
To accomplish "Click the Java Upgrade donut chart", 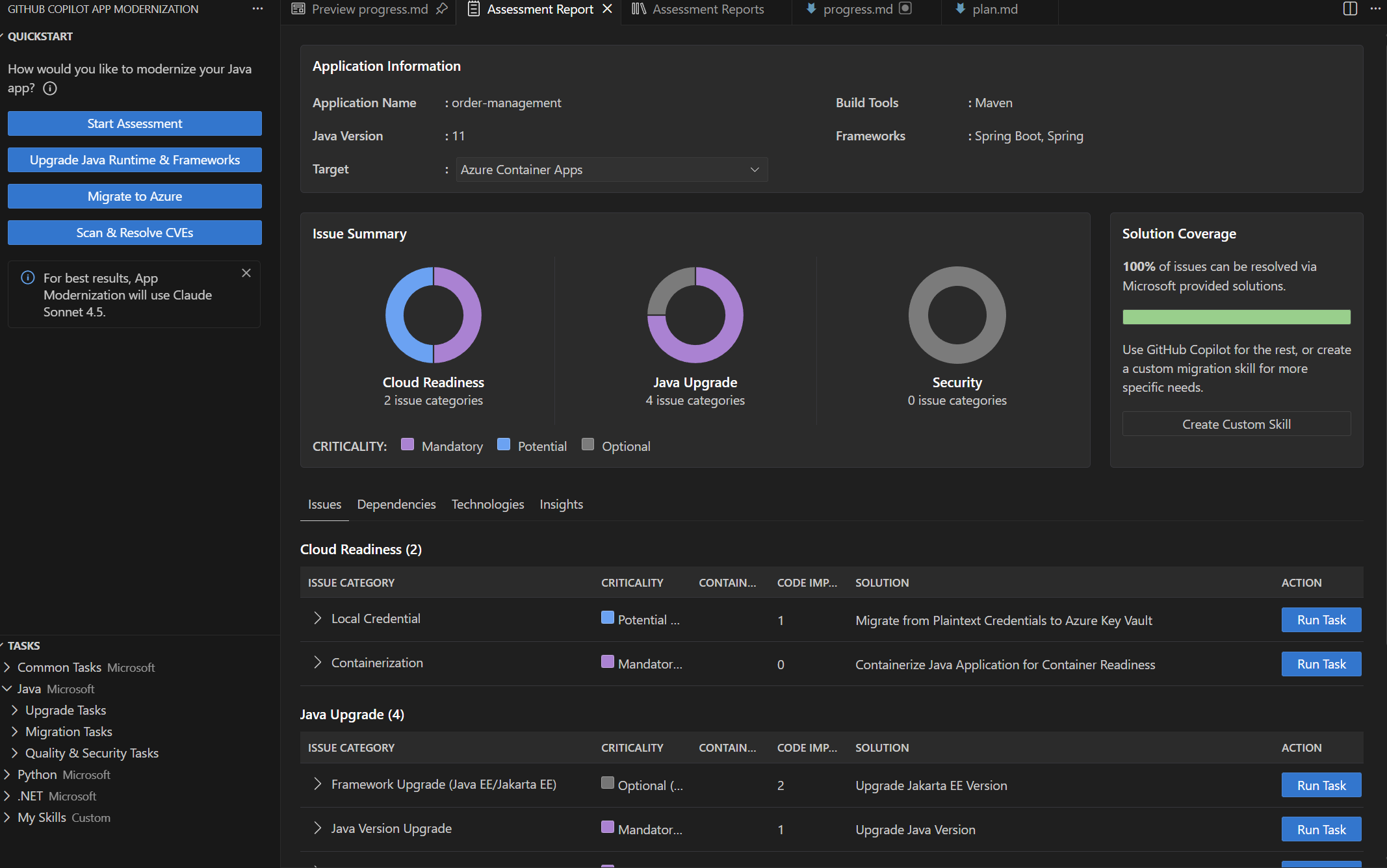I will pyautogui.click(x=695, y=315).
